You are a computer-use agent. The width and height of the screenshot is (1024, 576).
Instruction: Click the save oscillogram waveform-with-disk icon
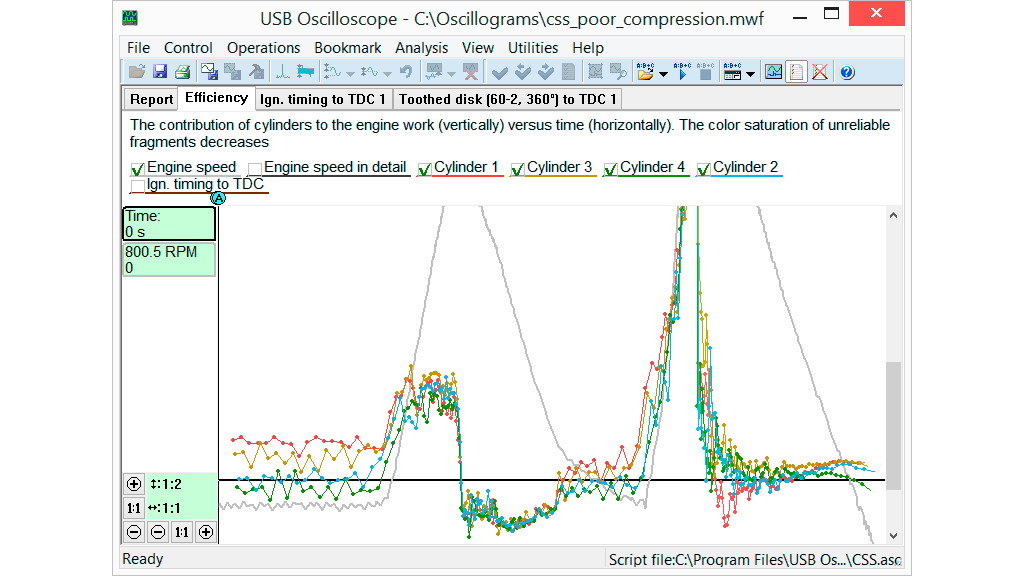tap(209, 72)
